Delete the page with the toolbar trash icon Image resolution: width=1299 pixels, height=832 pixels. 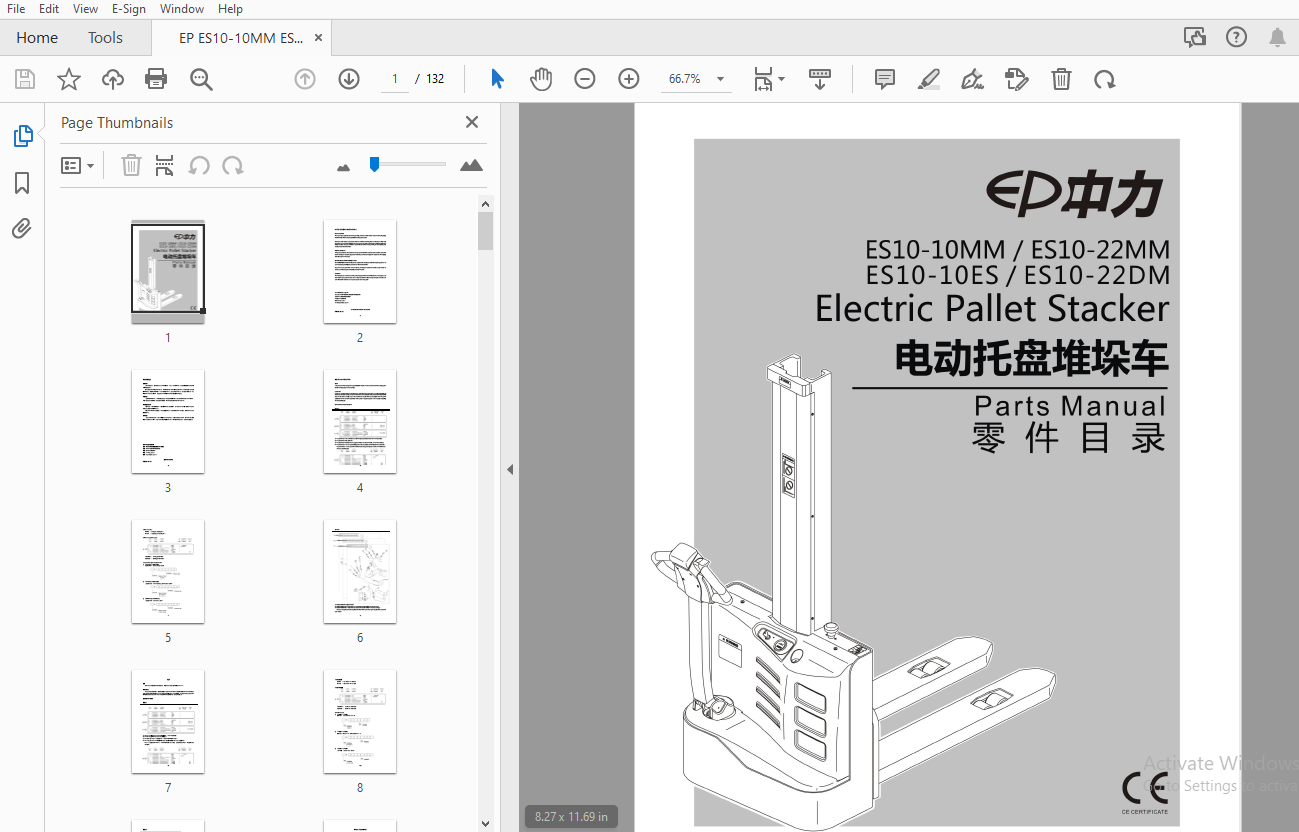coord(1061,79)
